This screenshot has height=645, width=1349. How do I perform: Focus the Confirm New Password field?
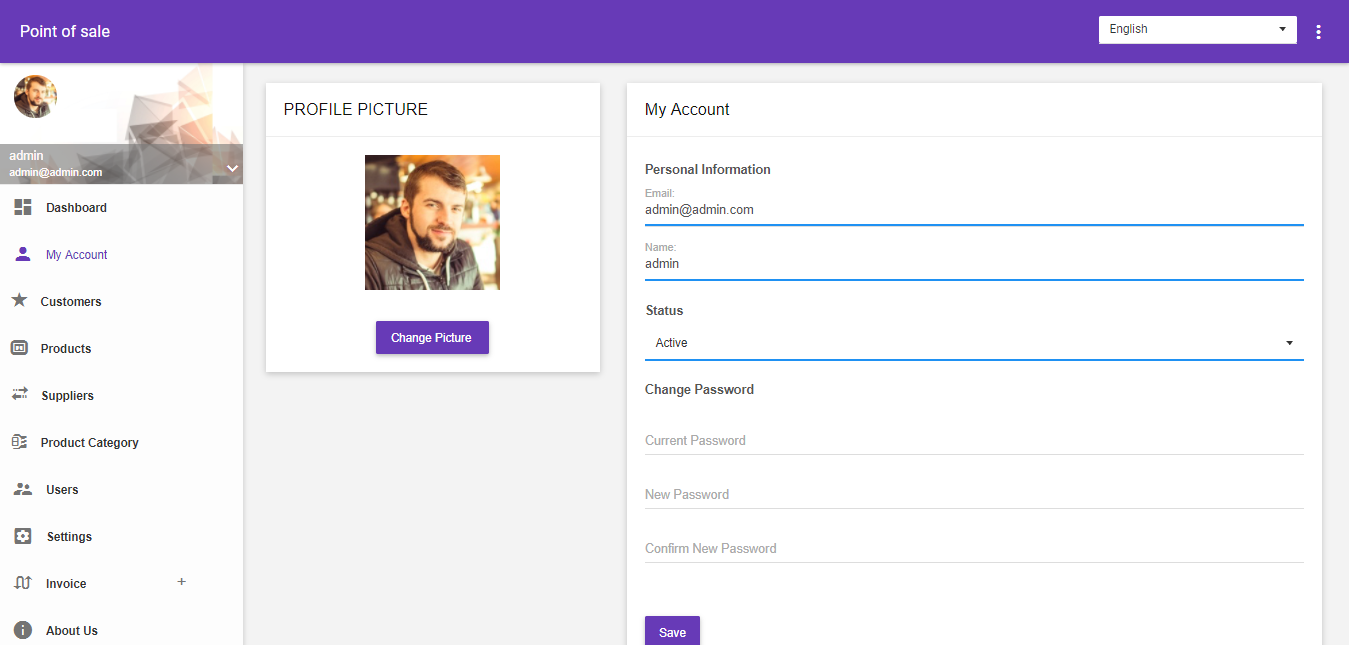tap(973, 549)
